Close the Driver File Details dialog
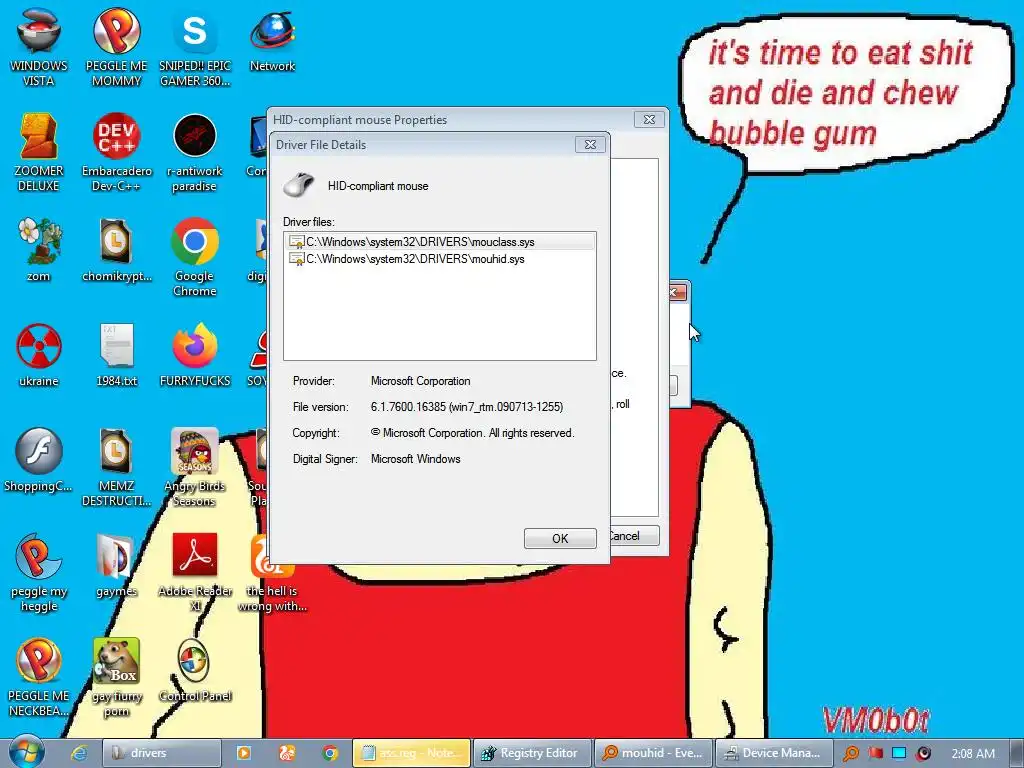This screenshot has height=768, width=1024. pos(590,144)
